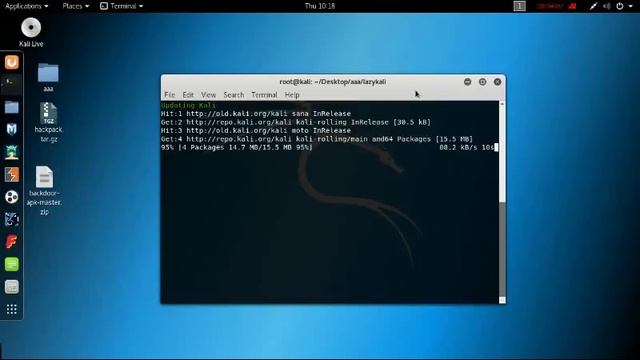Open the power system menu
Image resolution: width=640 pixels, height=360 pixels.
624,6
